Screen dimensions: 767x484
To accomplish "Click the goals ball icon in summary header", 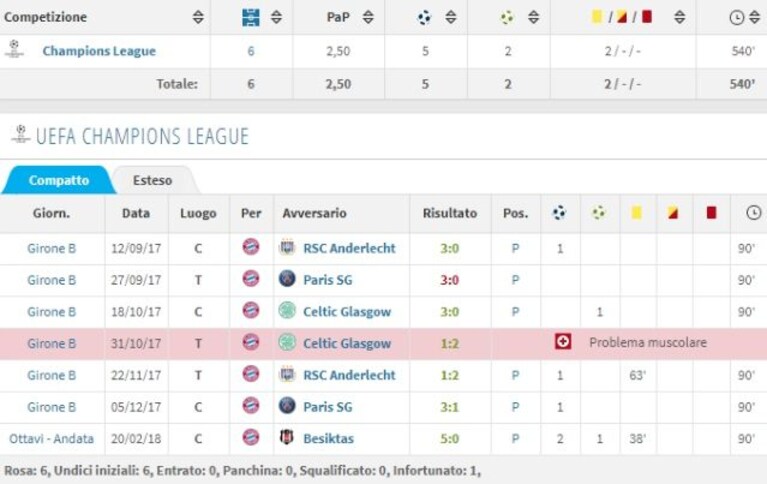I will click(x=424, y=18).
